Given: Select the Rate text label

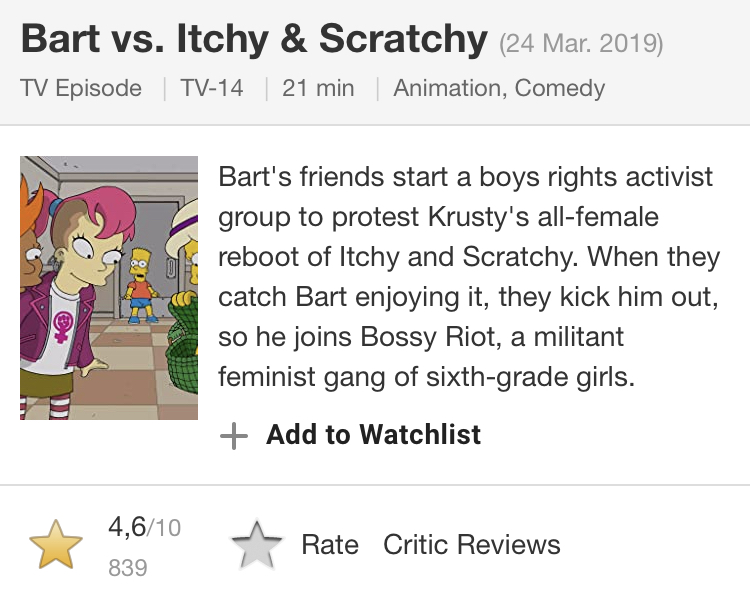Looking at the screenshot, I should 330,545.
